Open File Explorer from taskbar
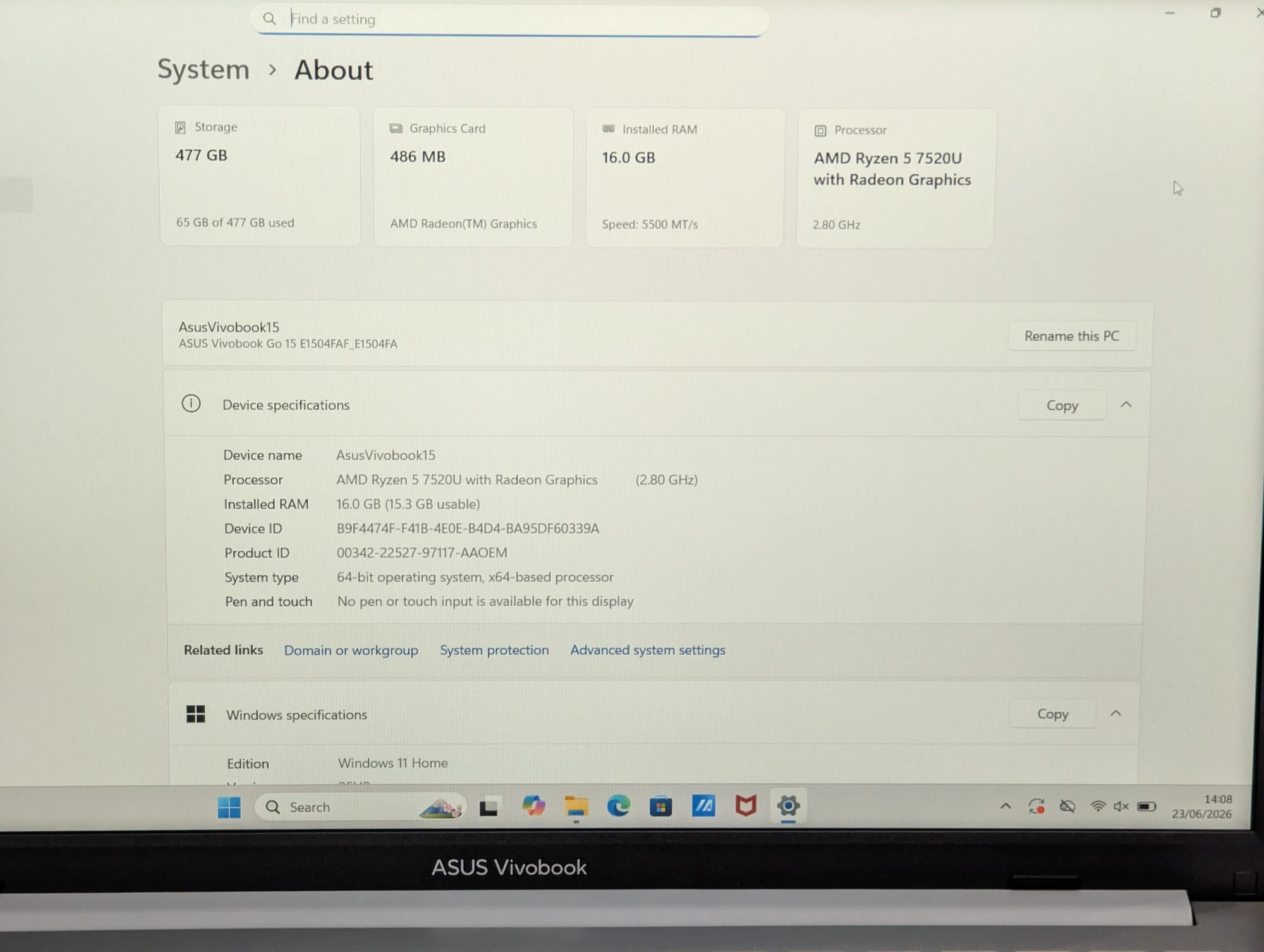Image resolution: width=1264 pixels, height=952 pixels. (576, 806)
